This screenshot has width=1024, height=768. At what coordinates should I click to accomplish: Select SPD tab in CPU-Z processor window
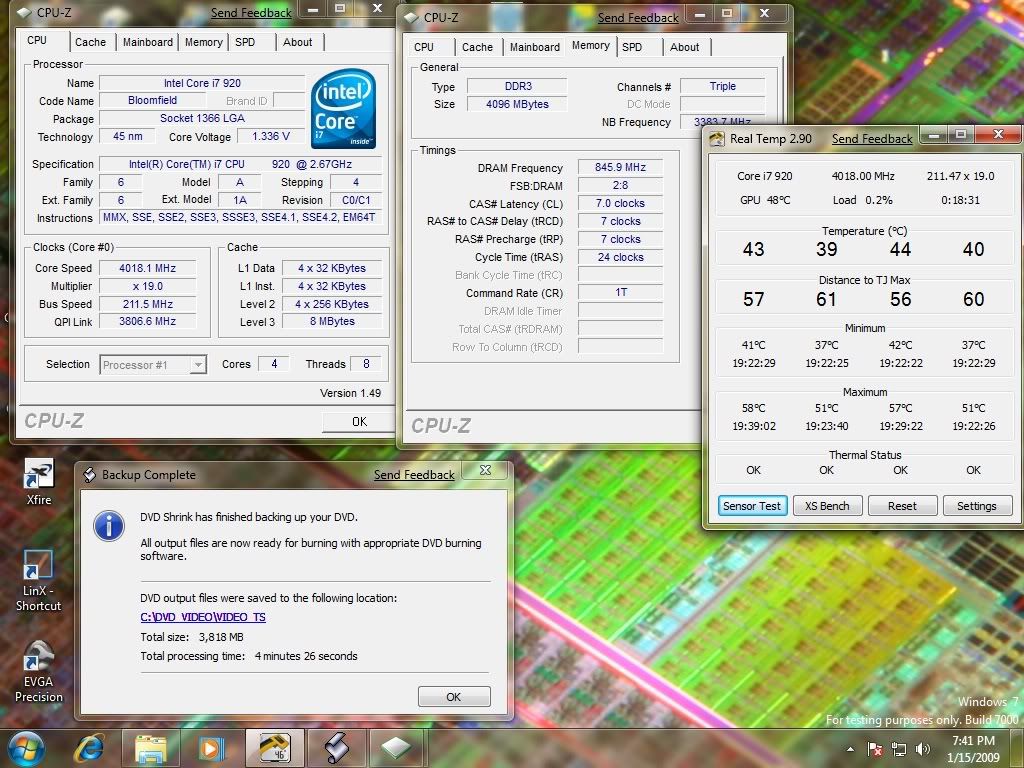click(245, 42)
